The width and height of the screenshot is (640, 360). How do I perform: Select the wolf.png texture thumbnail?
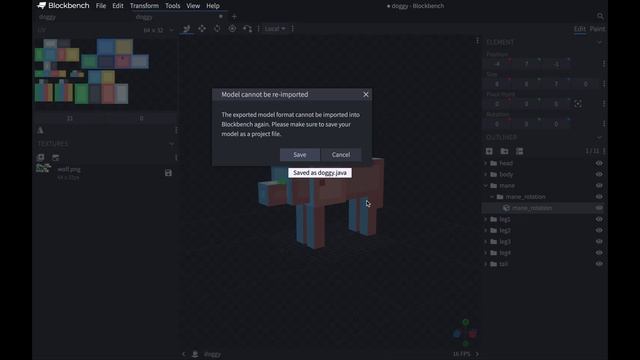pyautogui.click(x=43, y=169)
